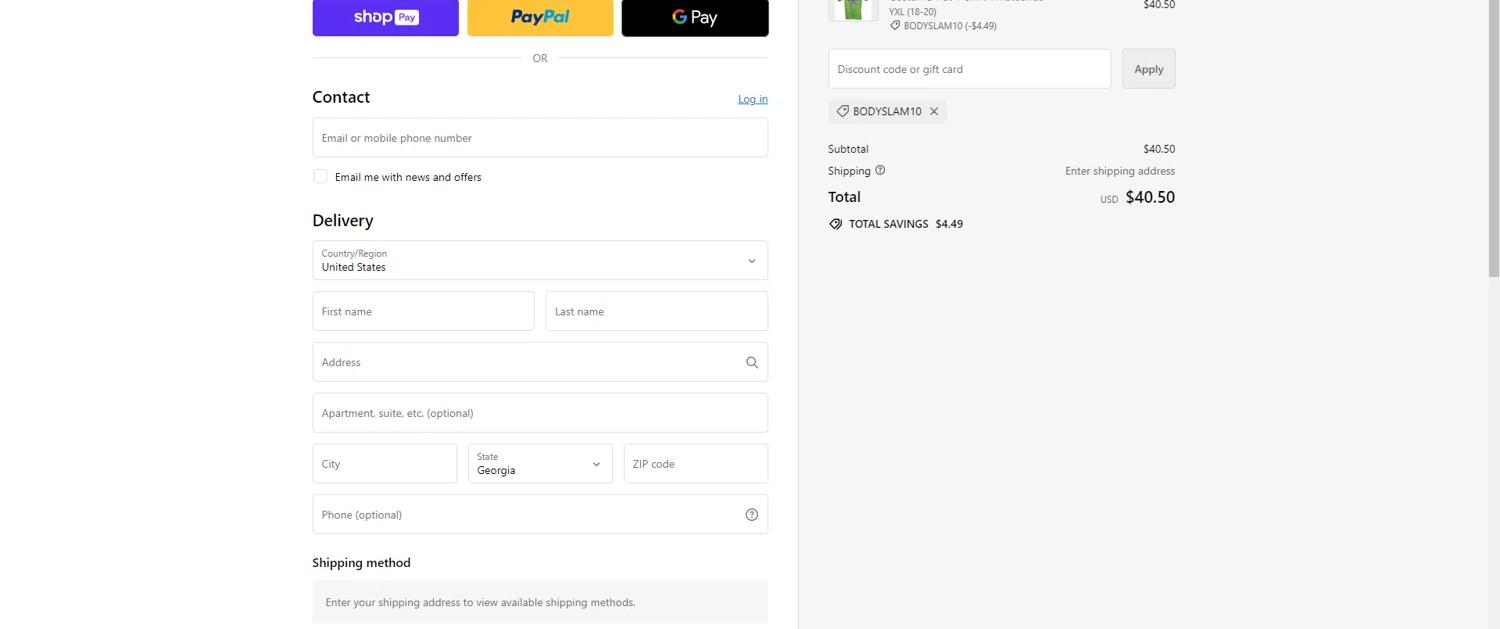Click the product thumbnail image

click(853, 8)
